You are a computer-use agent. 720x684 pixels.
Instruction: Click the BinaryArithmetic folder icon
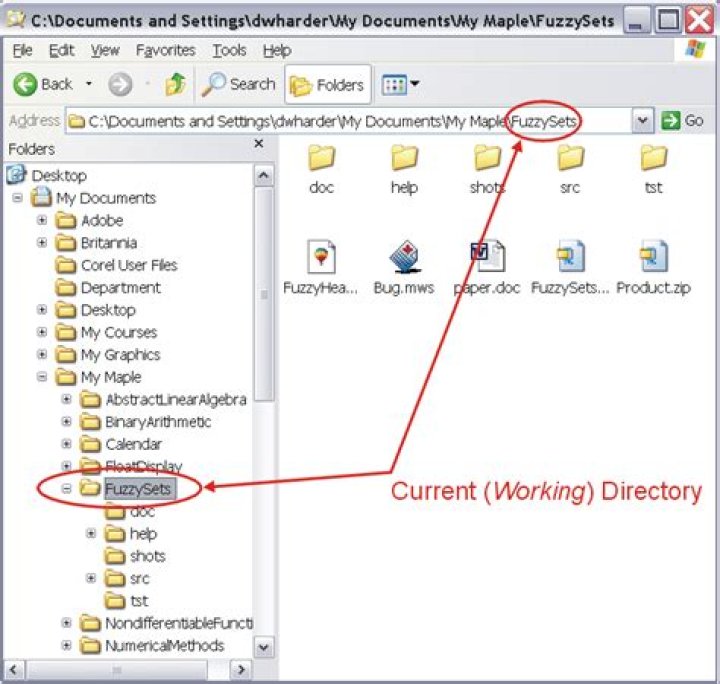[x=90, y=421]
